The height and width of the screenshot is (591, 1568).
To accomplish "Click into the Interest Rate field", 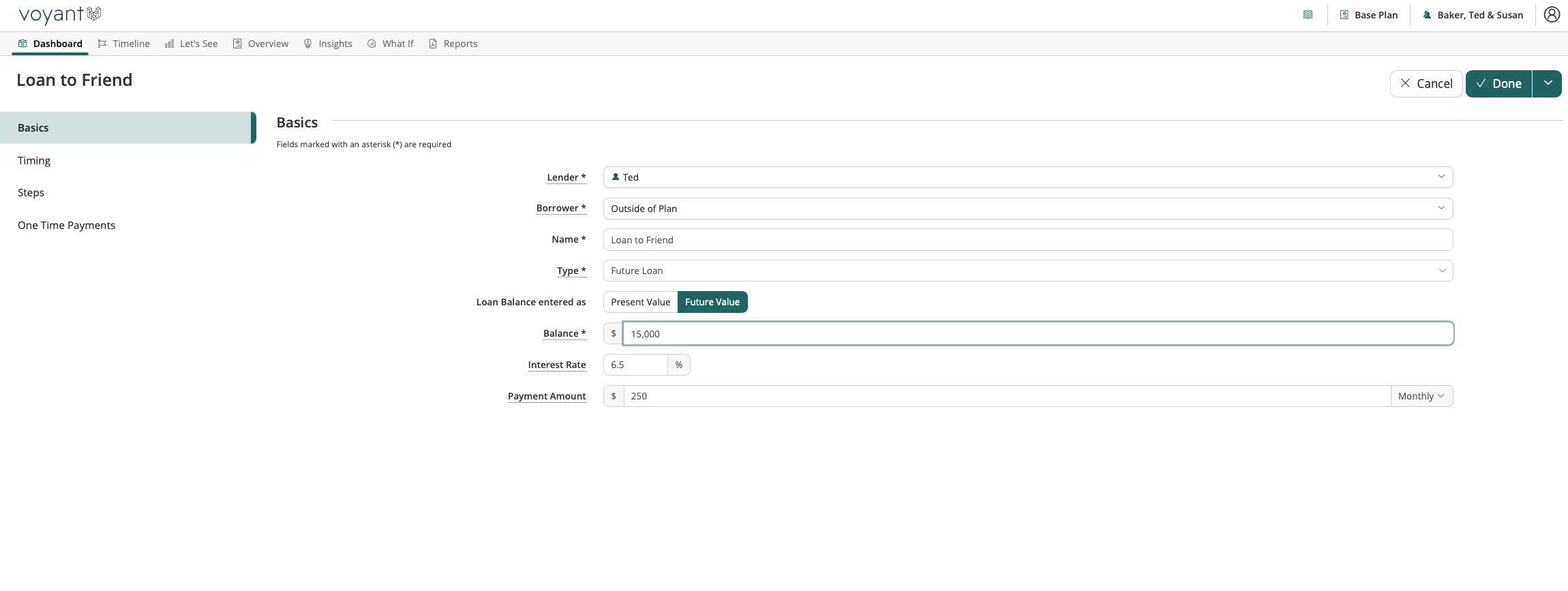I will click(635, 365).
